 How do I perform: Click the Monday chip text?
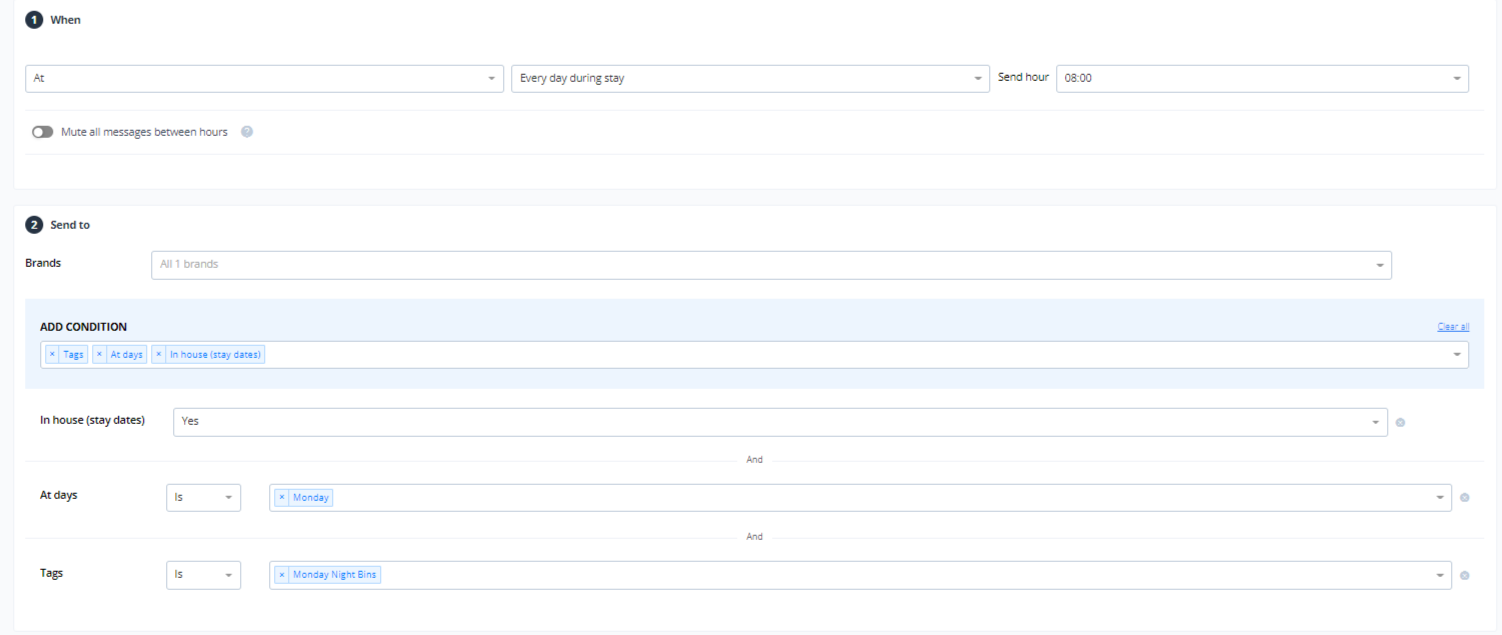(x=311, y=498)
